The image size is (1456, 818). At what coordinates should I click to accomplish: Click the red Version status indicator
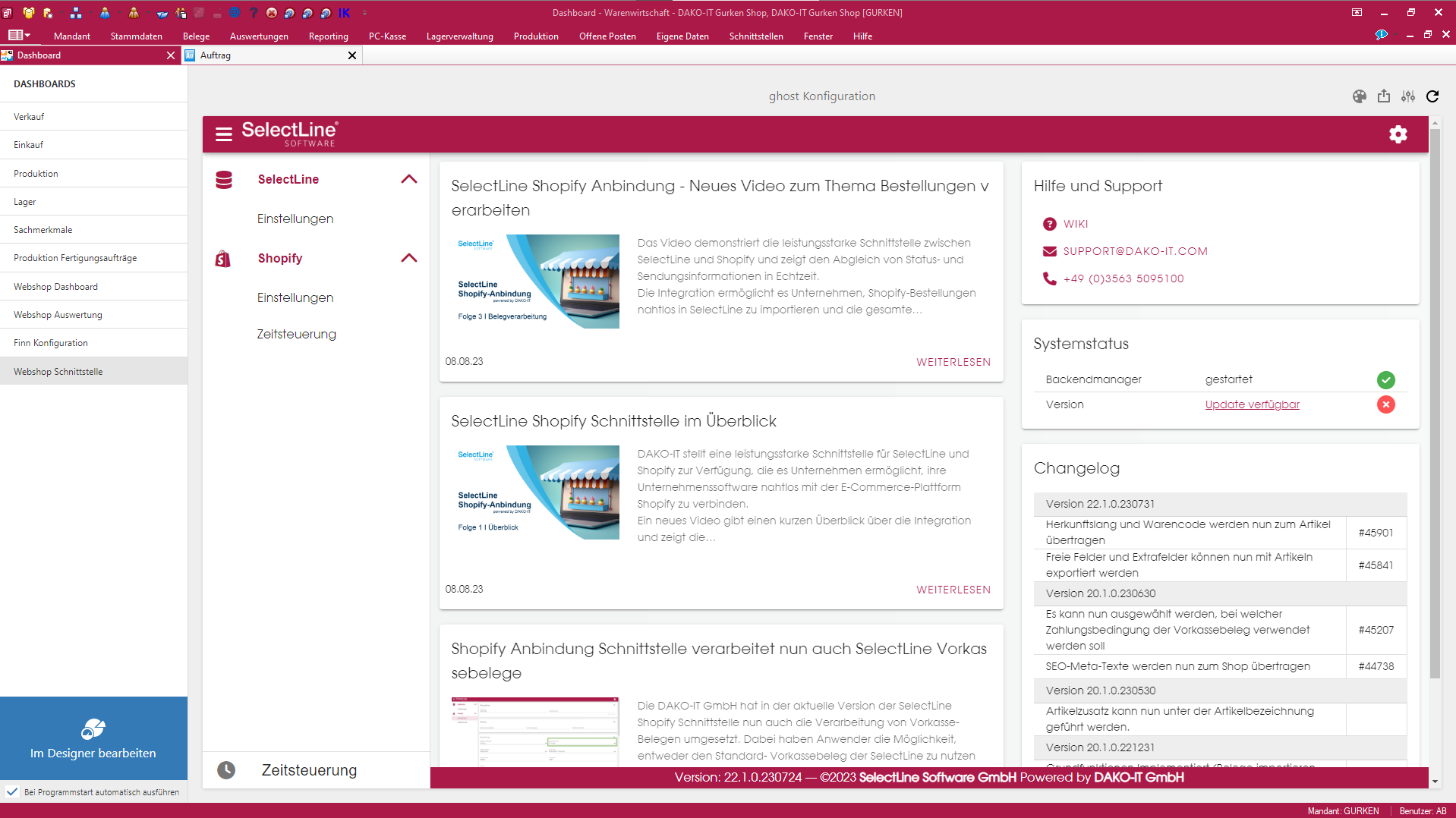1386,404
